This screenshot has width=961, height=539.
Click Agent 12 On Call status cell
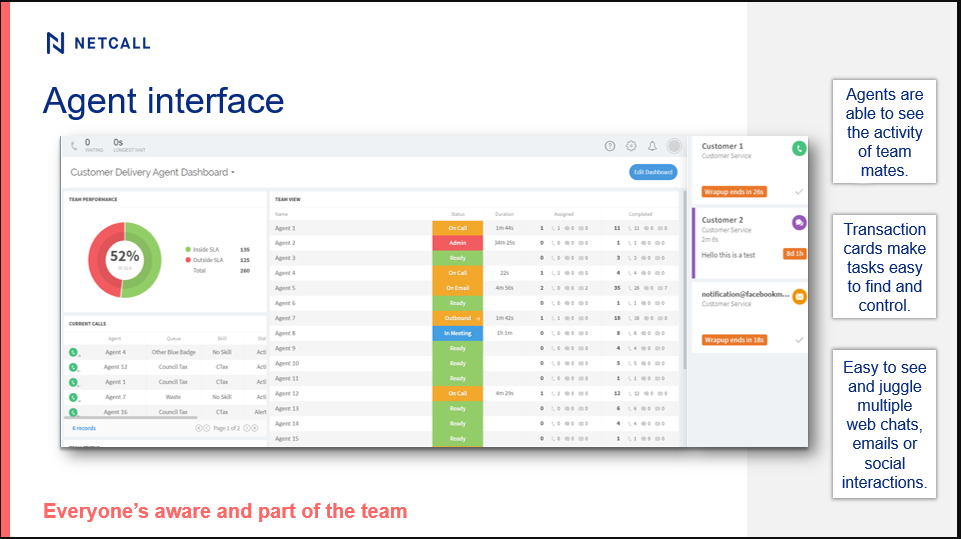coord(457,394)
